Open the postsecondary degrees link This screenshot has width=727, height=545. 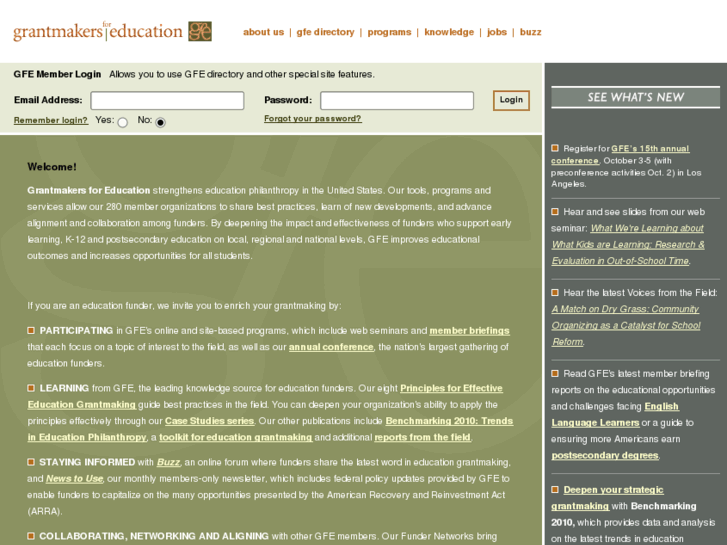605,455
